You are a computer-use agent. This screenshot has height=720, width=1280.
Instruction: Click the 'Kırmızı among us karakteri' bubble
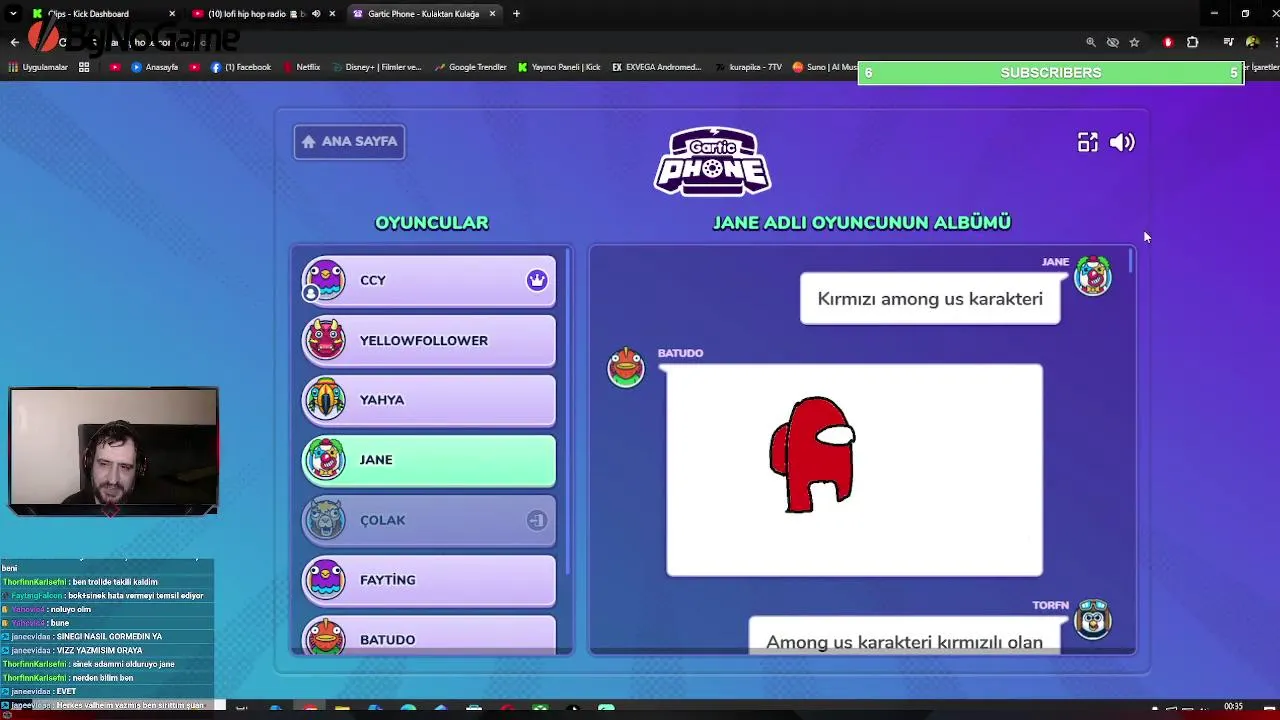930,299
